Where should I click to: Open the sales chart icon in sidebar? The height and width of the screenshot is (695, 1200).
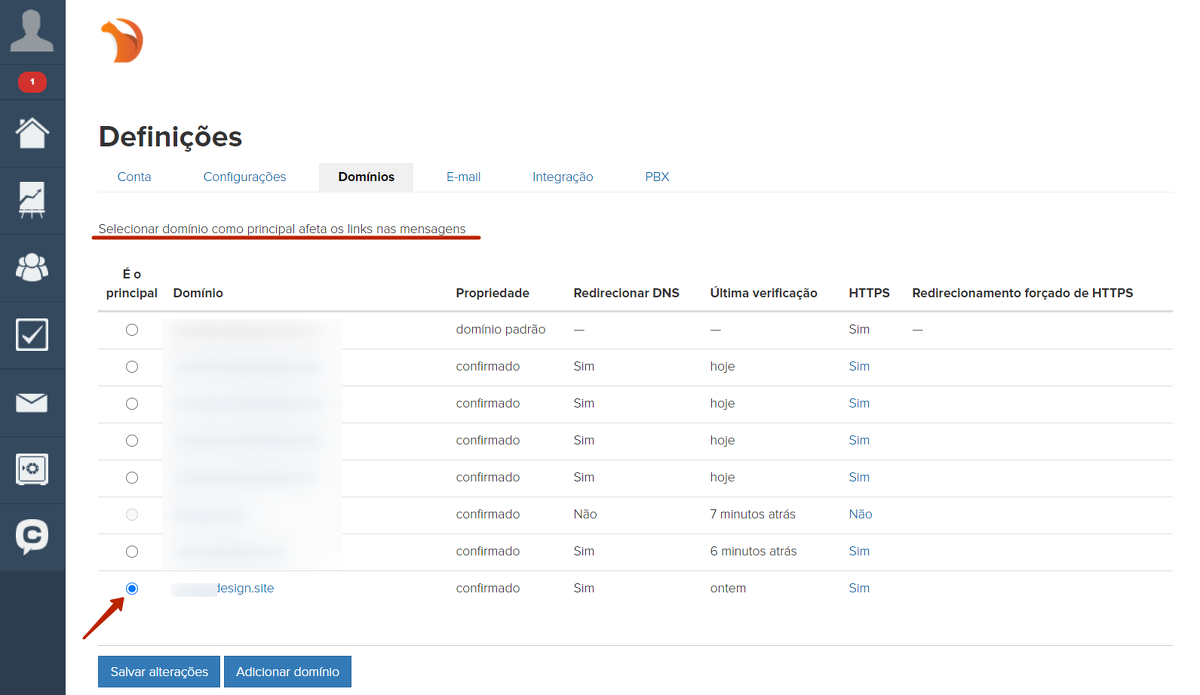pyautogui.click(x=32, y=200)
